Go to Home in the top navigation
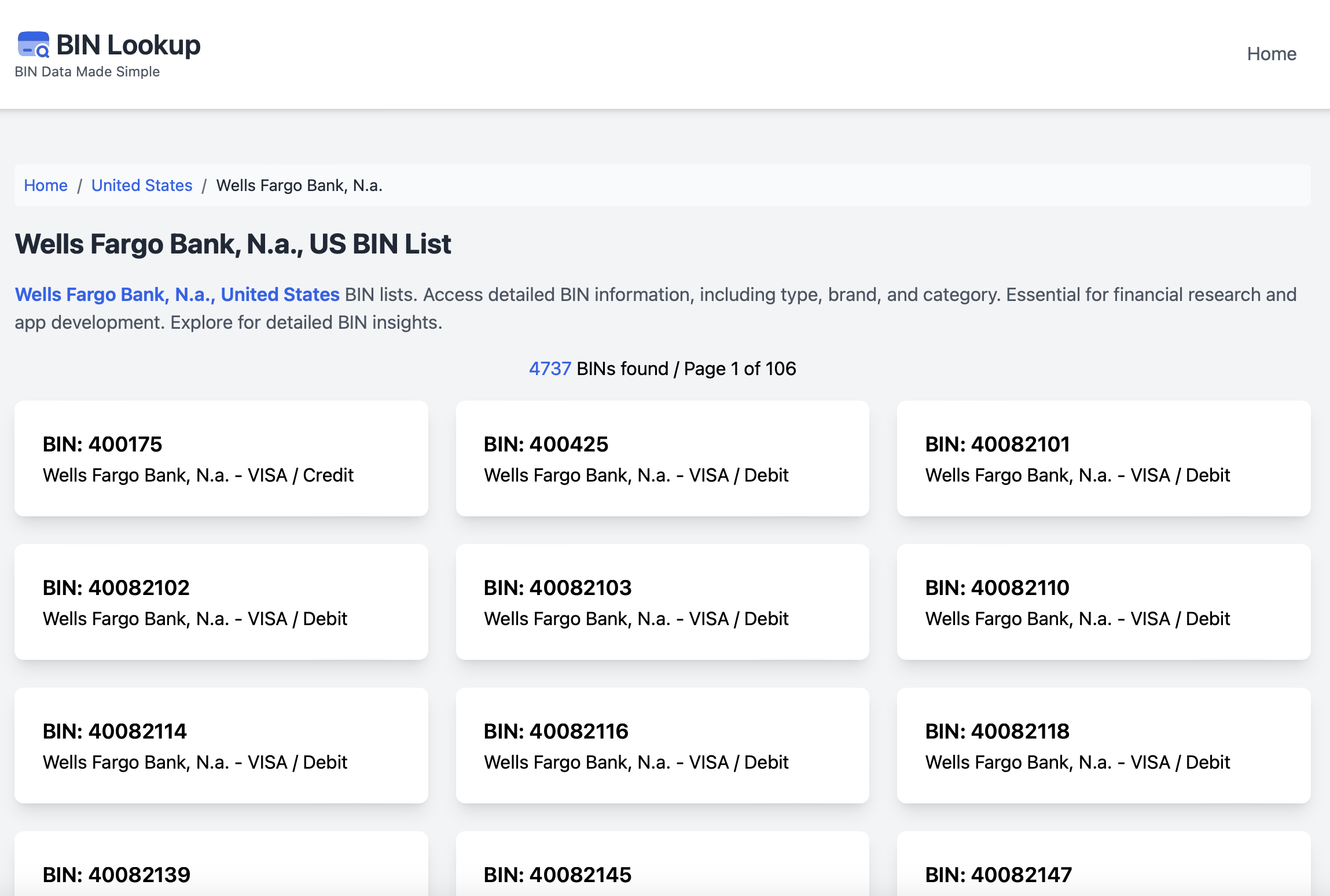This screenshot has height=896, width=1330. tap(1272, 54)
